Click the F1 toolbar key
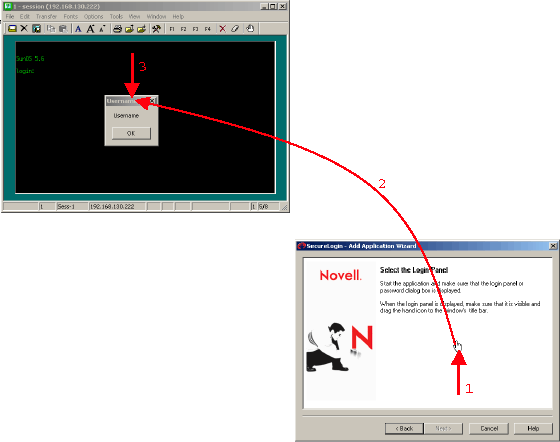Screen dimensions: 560x442 click(172, 29)
